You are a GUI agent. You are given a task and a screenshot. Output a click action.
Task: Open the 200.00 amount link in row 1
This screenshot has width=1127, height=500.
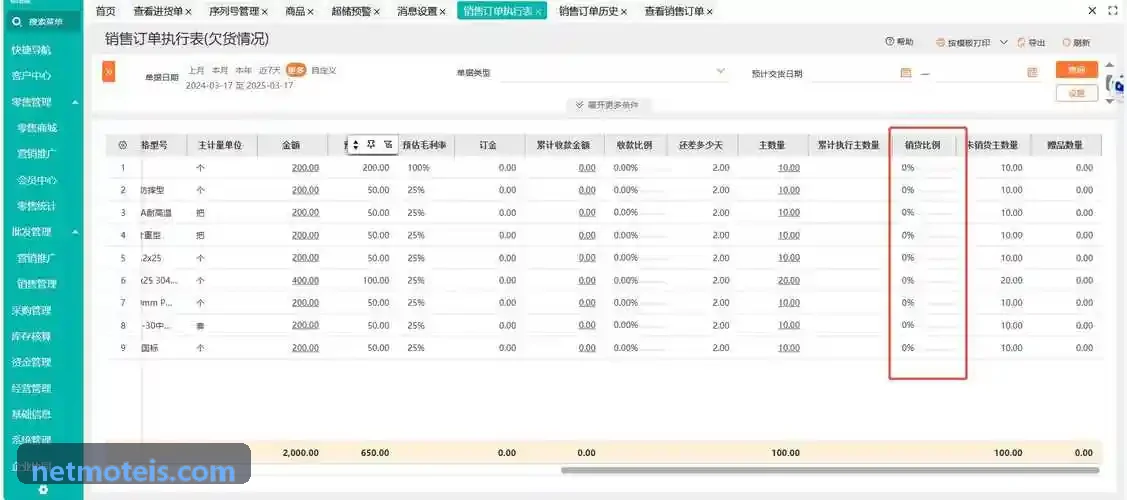pyautogui.click(x=305, y=168)
